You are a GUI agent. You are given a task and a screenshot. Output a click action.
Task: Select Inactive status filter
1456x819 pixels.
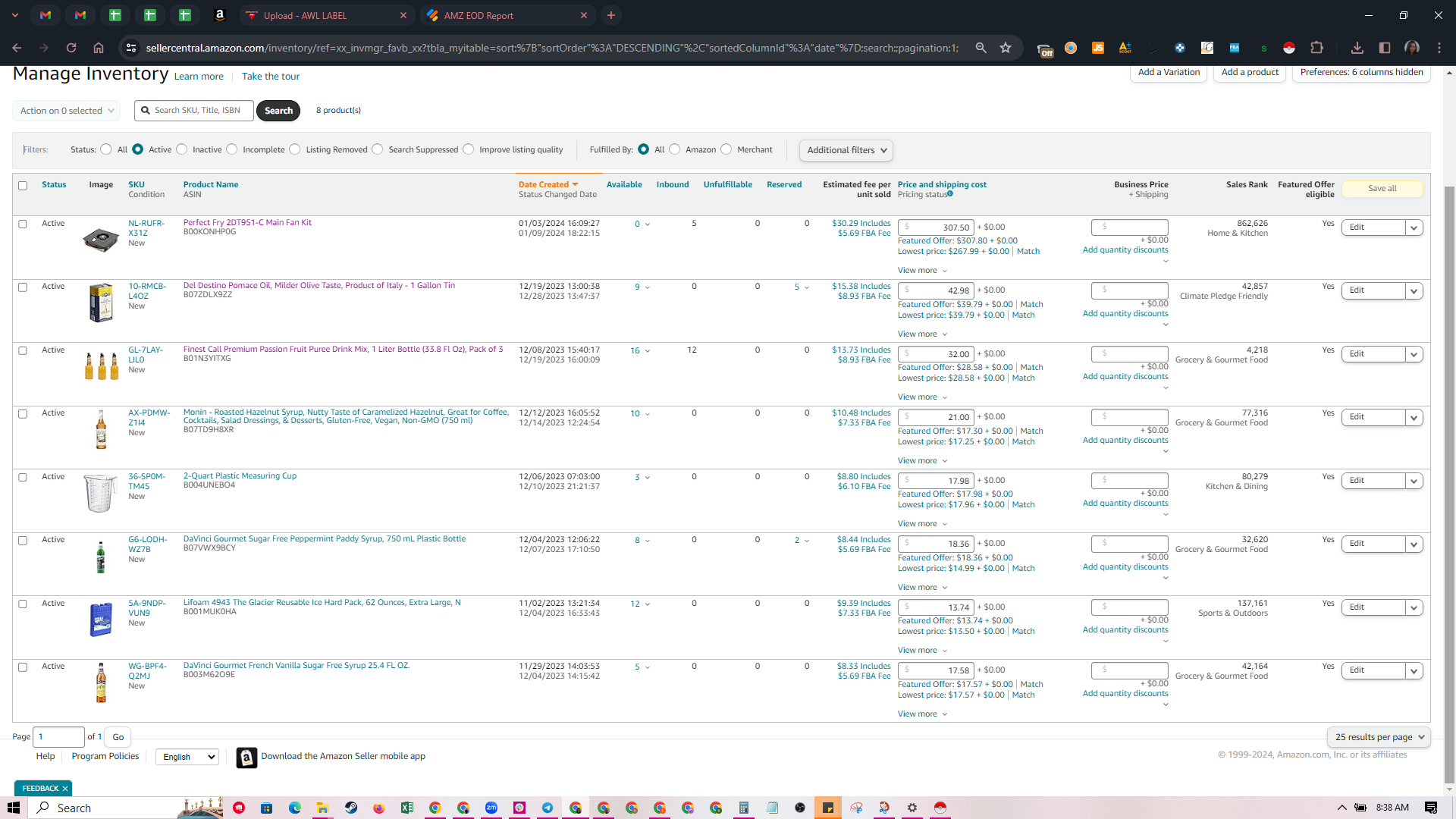pyautogui.click(x=182, y=149)
